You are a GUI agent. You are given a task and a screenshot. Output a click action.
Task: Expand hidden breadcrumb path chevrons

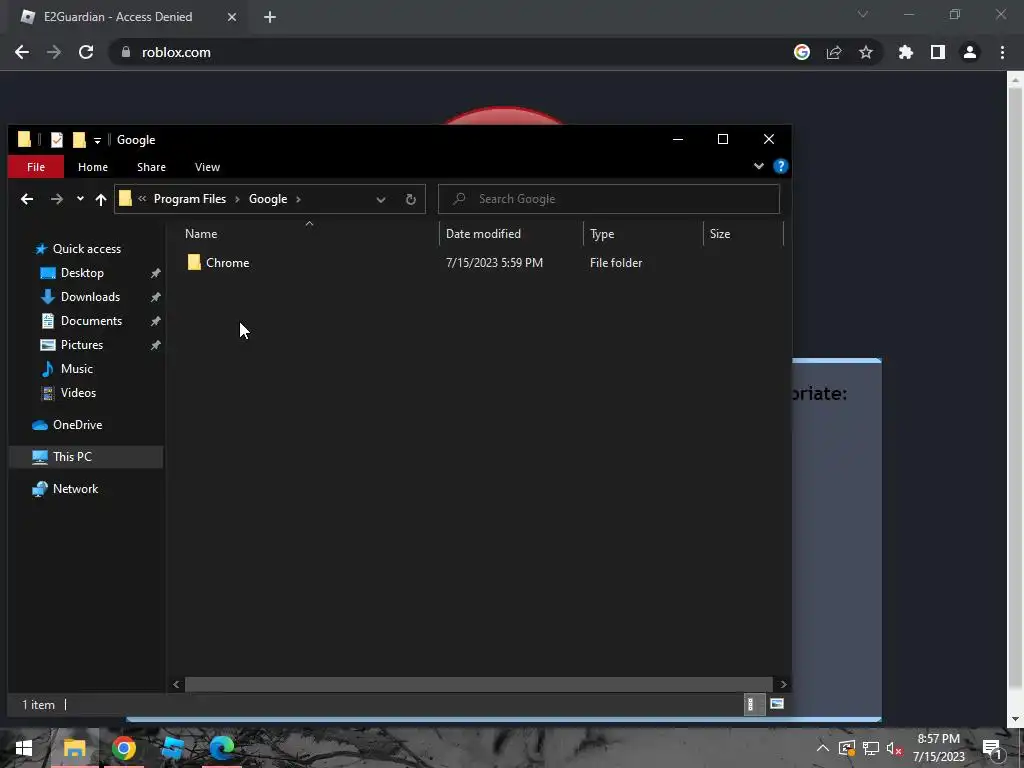tap(142, 199)
